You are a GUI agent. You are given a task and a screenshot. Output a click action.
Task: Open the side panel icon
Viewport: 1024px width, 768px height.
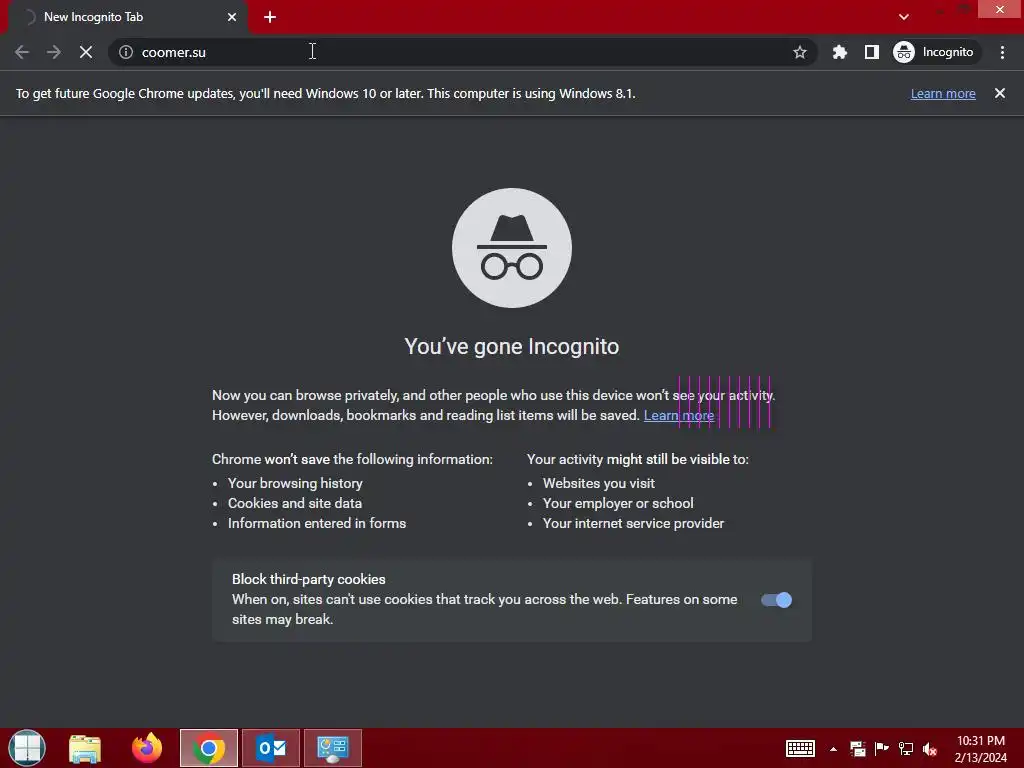pos(872,52)
